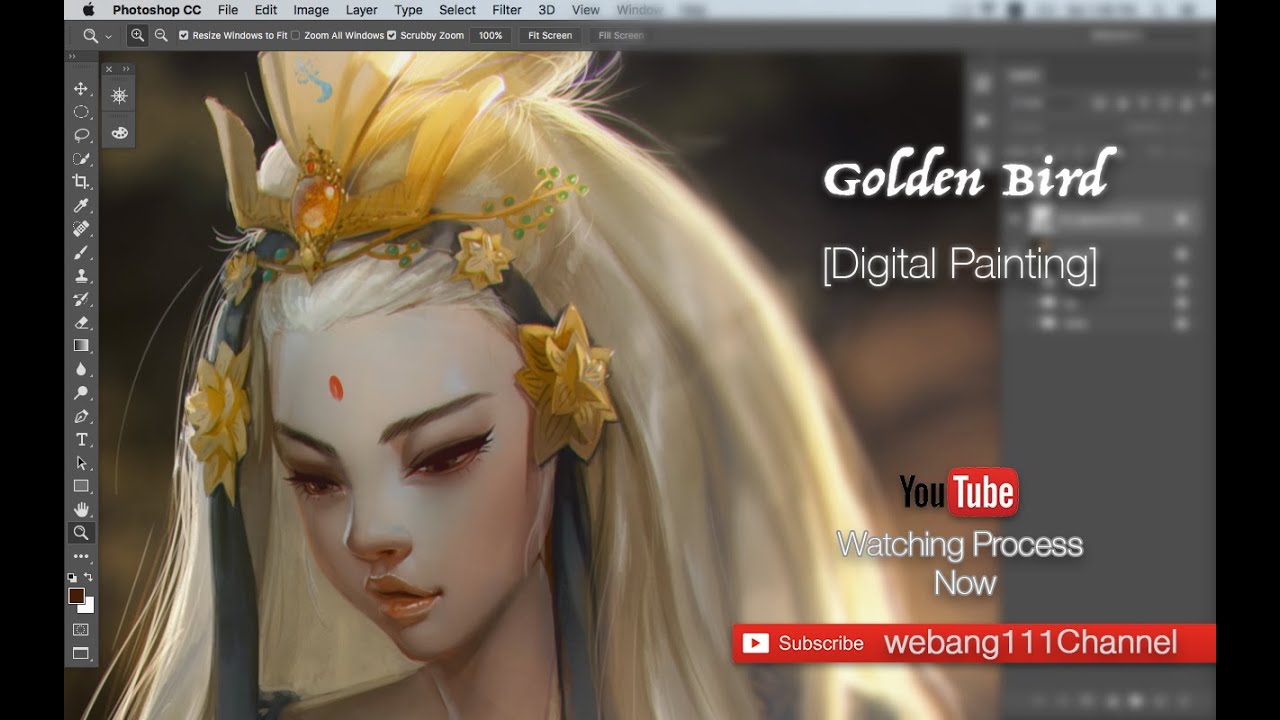Viewport: 1280px width, 720px height.
Task: Open the foreground color swatch
Action: click(x=76, y=596)
